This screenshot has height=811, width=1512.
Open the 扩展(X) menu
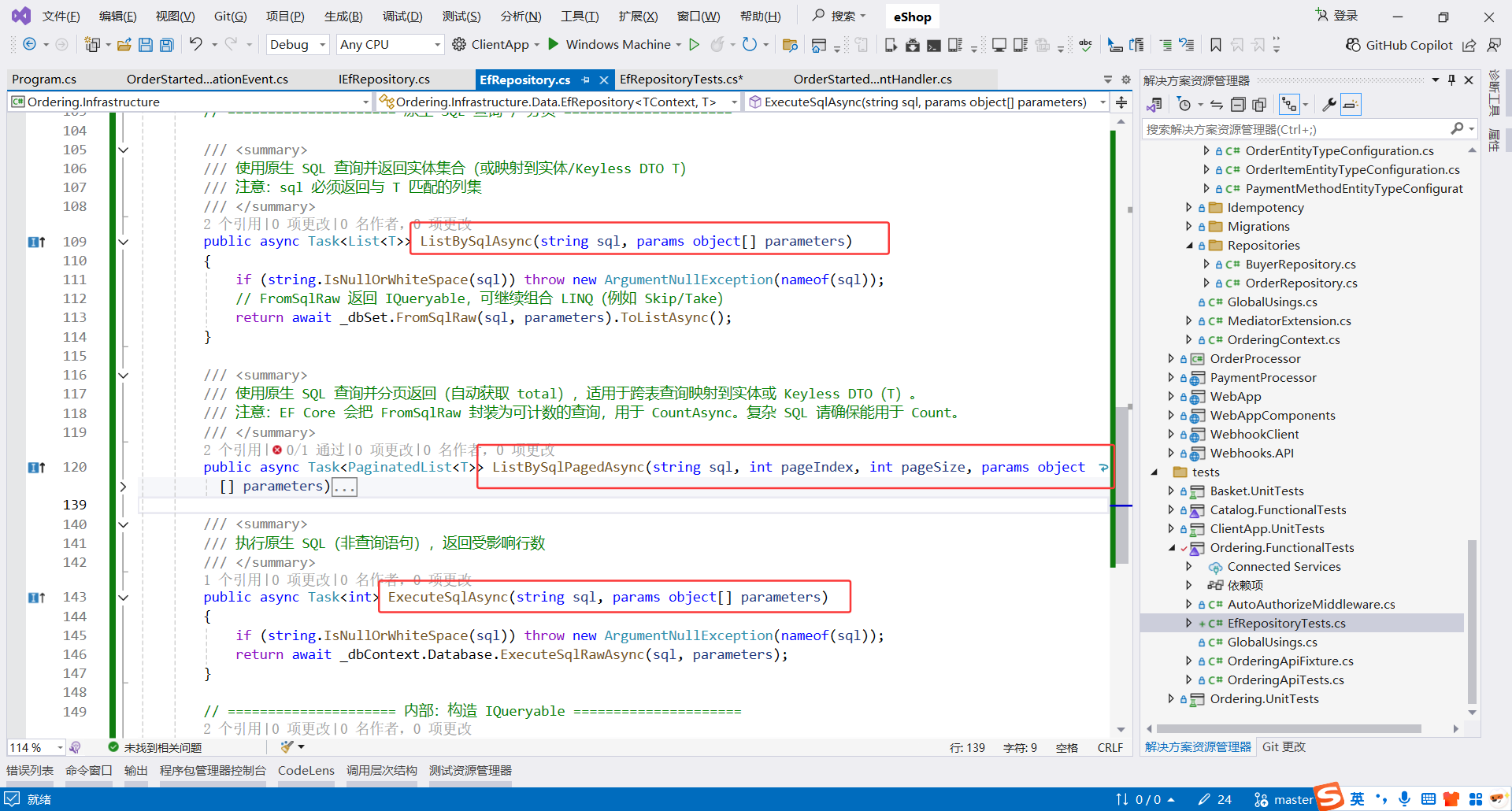[637, 17]
